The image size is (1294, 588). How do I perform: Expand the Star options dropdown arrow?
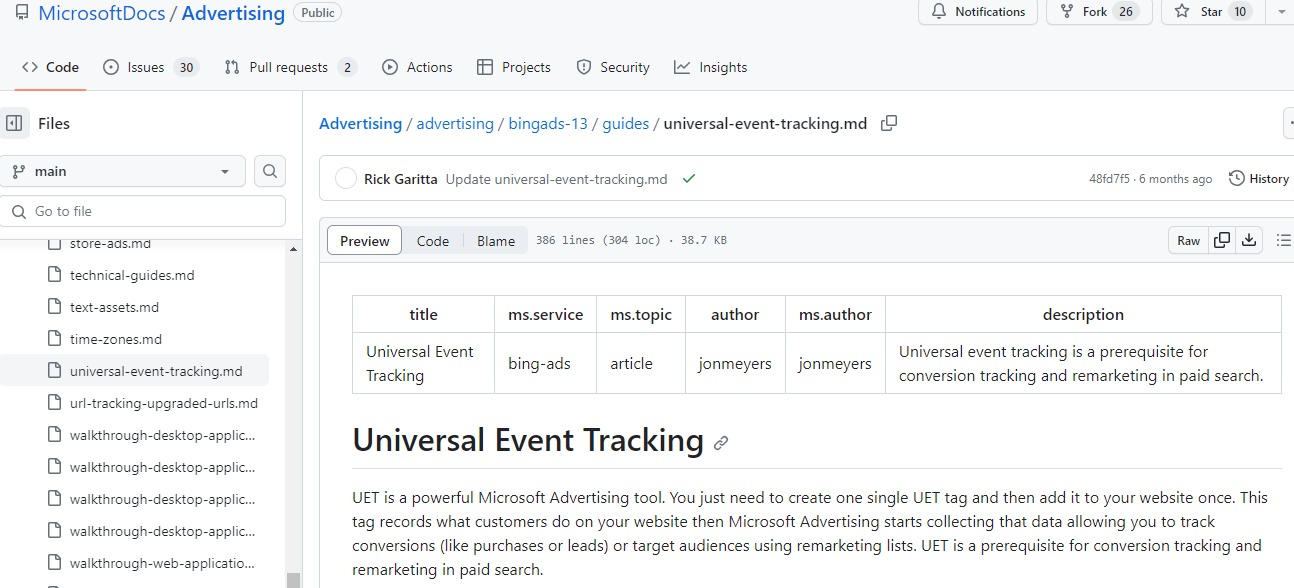coord(1279,11)
